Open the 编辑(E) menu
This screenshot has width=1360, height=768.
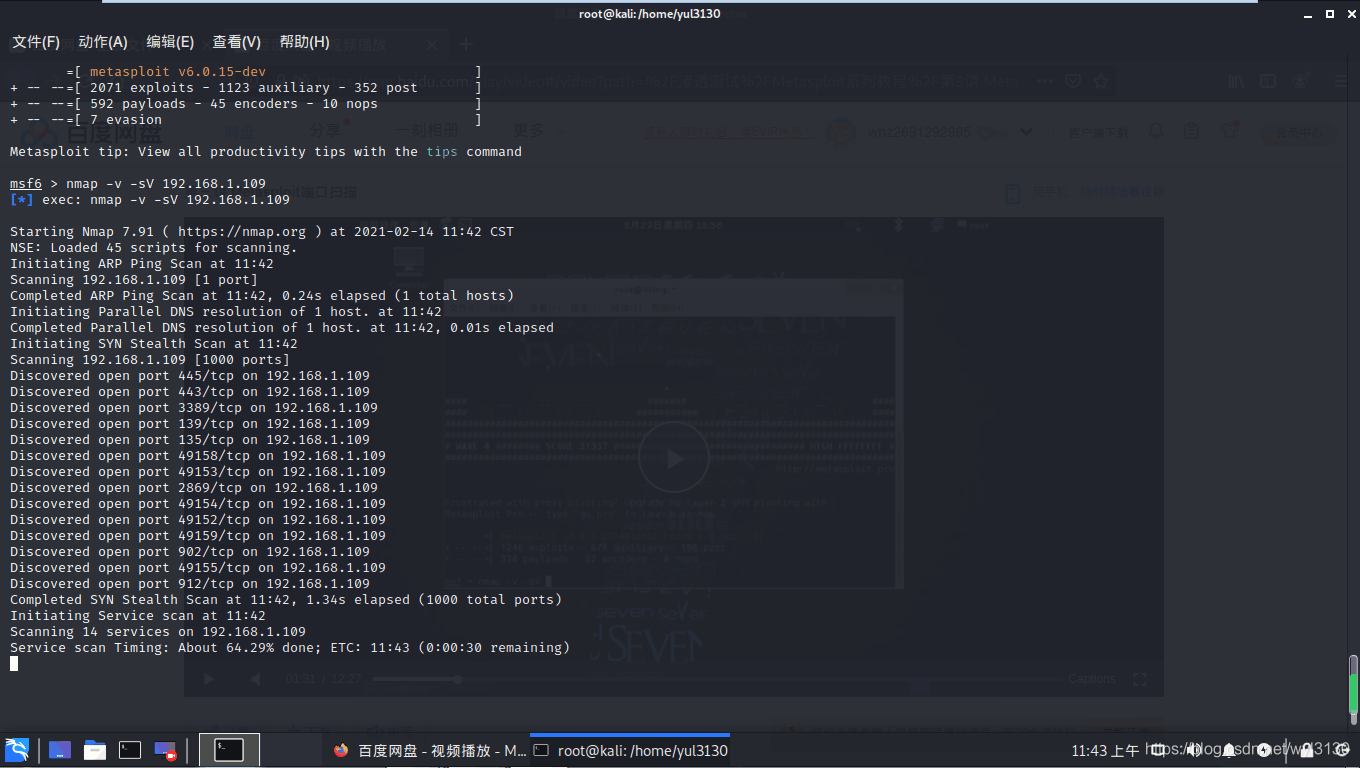point(170,42)
